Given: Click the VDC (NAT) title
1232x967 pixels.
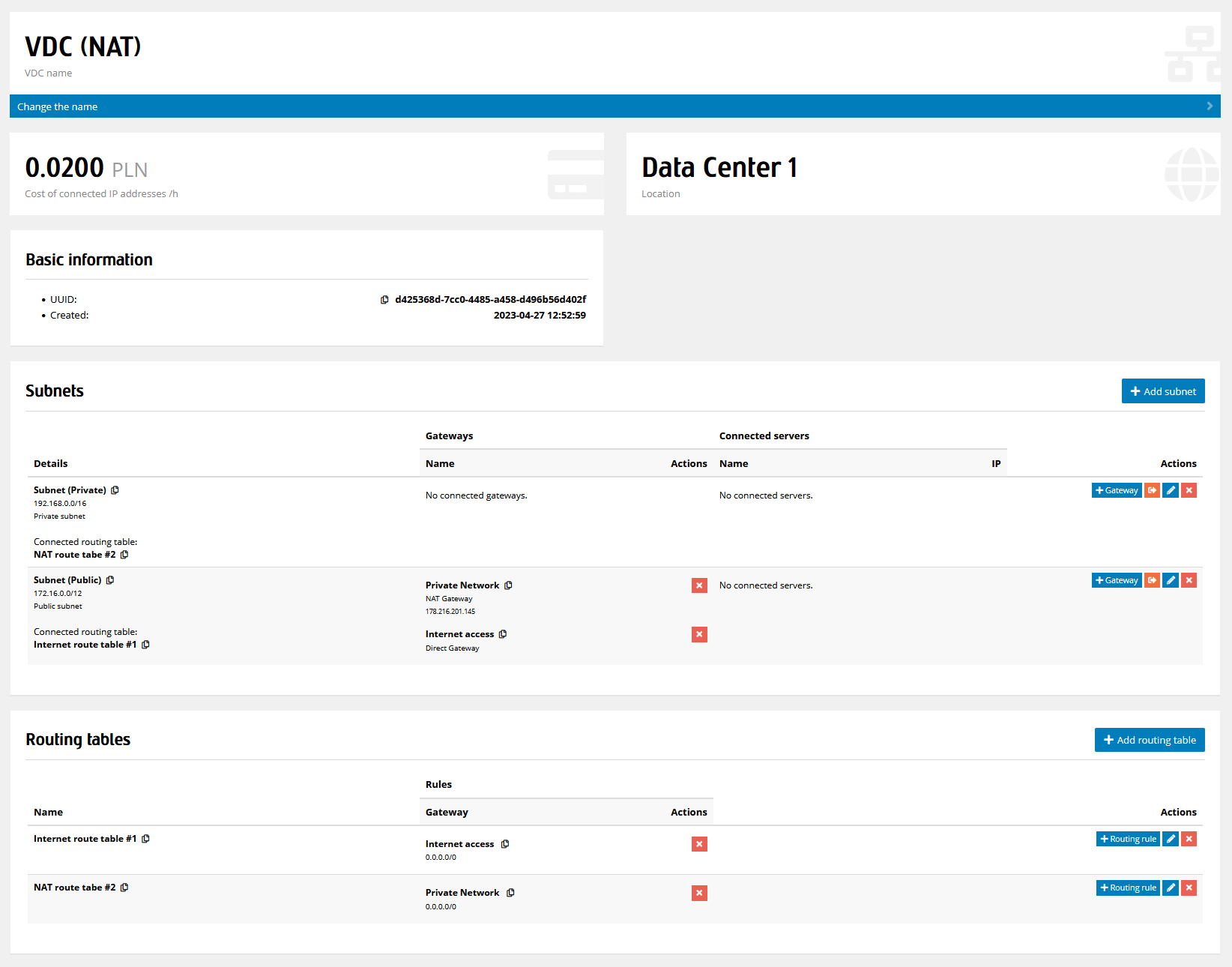Looking at the screenshot, I should pyautogui.click(x=83, y=46).
